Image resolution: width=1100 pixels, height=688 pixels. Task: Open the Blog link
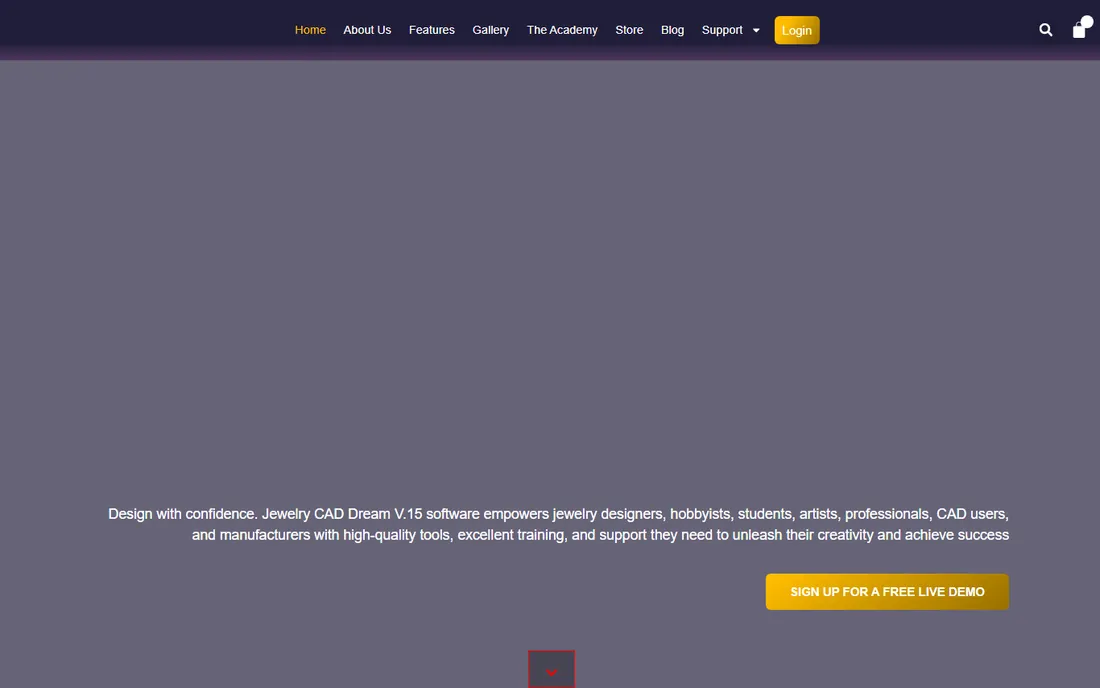pyautogui.click(x=672, y=30)
